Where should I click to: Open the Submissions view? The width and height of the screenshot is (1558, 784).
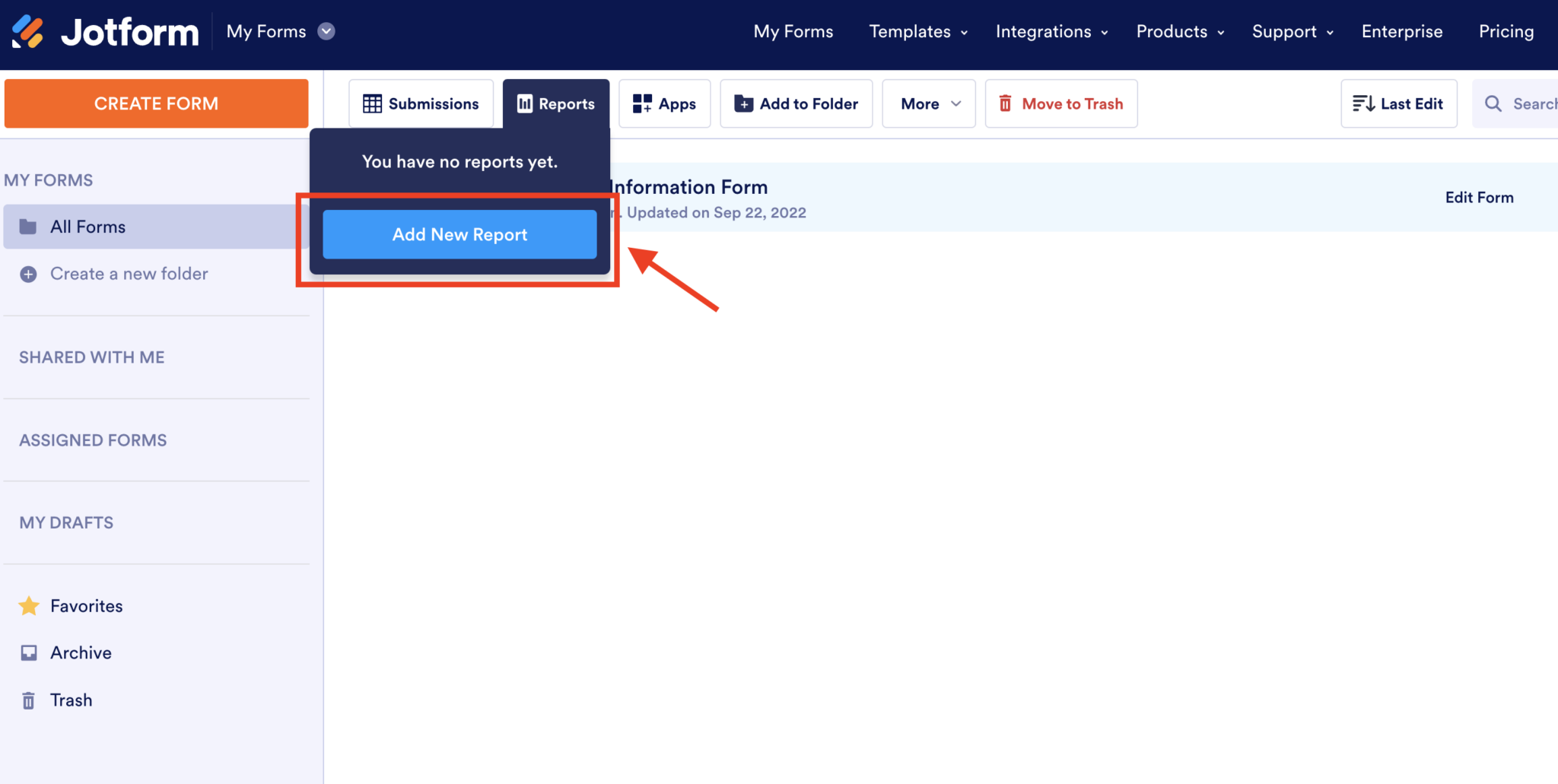(372, 103)
